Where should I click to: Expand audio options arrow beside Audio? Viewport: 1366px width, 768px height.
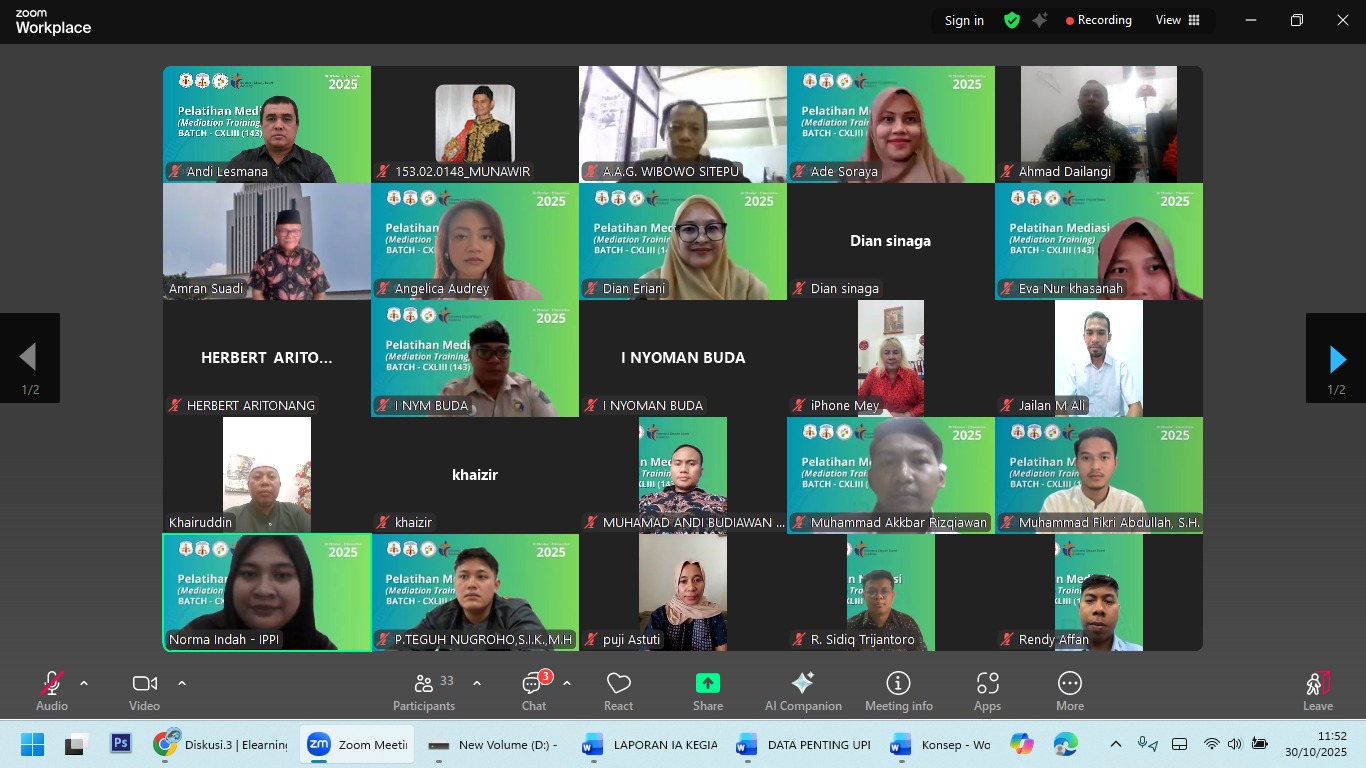[x=84, y=683]
